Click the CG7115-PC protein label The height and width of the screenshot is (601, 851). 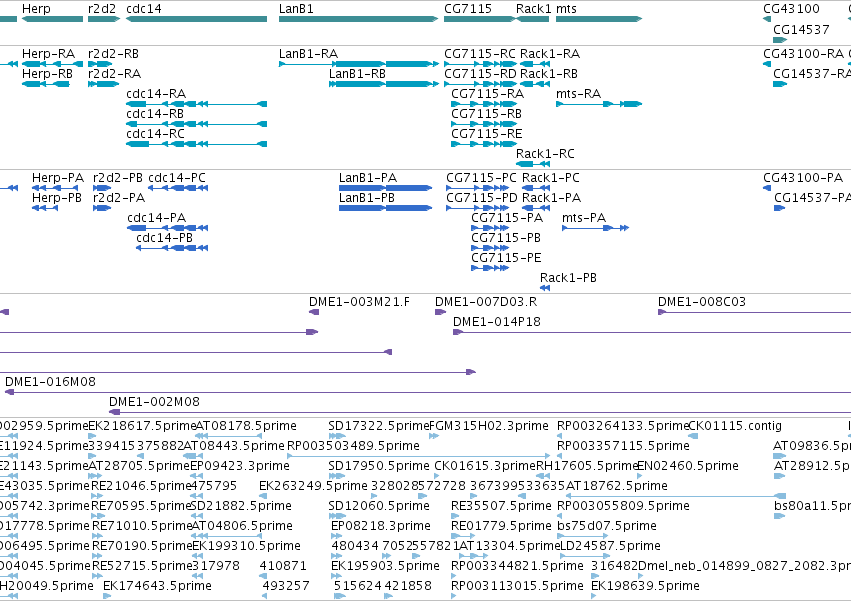point(481,178)
